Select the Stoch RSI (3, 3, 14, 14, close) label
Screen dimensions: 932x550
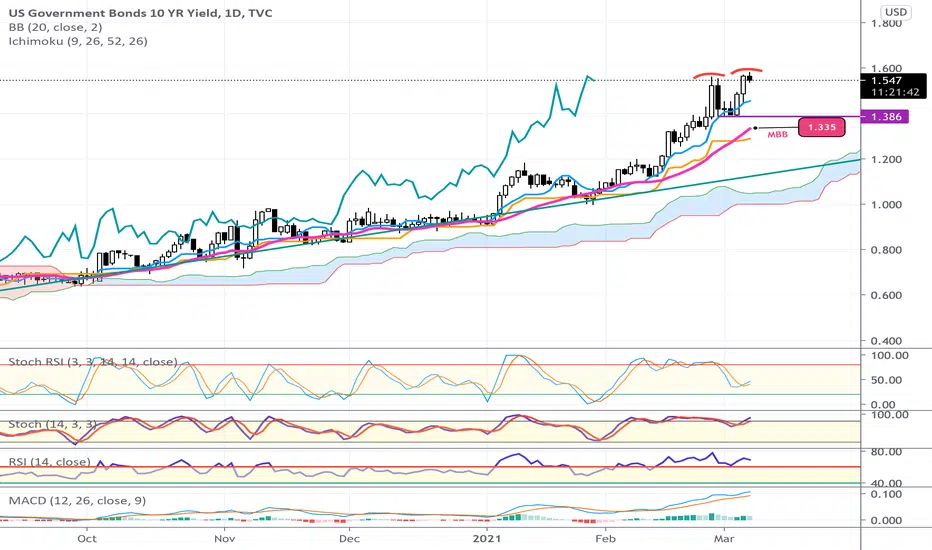[x=93, y=362]
